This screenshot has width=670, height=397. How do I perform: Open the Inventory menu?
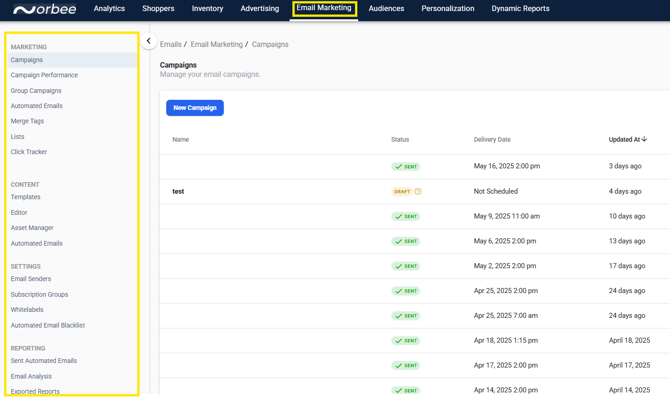207,9
